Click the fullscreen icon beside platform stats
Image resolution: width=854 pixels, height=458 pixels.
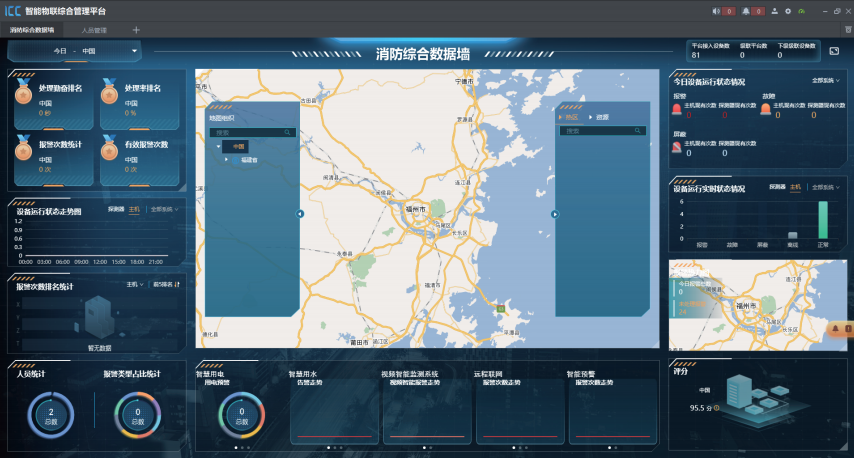[x=835, y=51]
